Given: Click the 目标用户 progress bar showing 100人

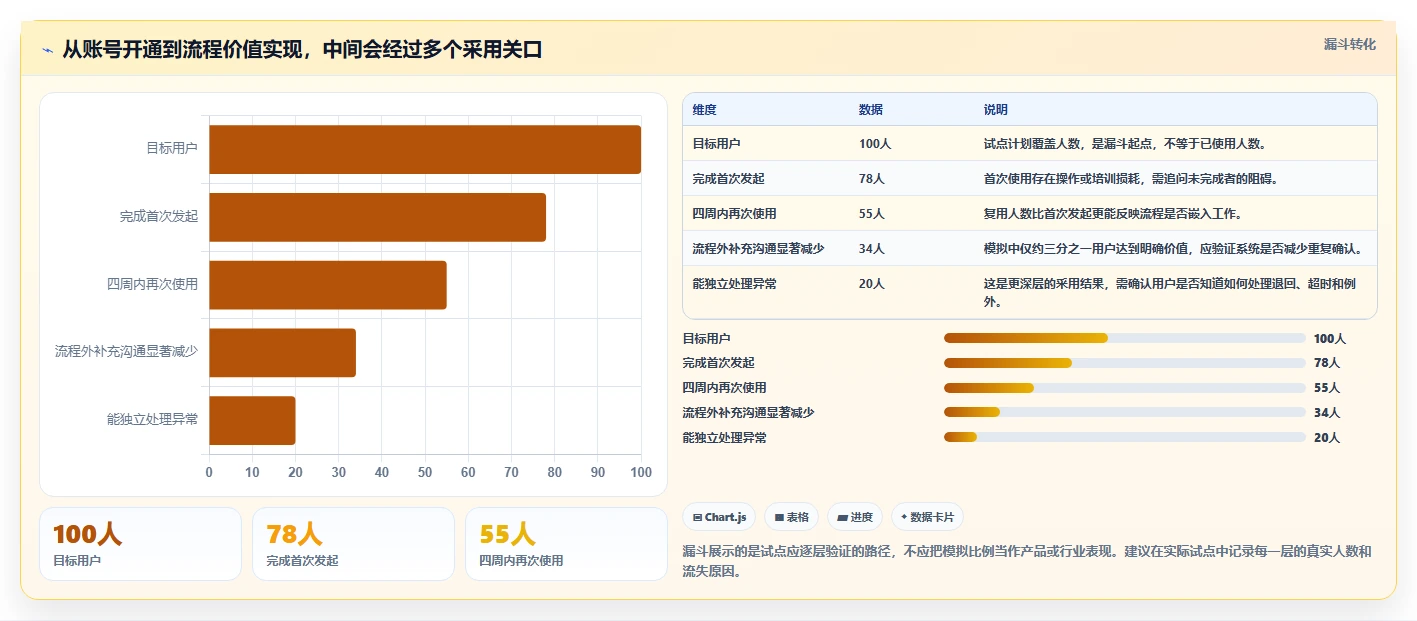Looking at the screenshot, I should tap(1125, 338).
